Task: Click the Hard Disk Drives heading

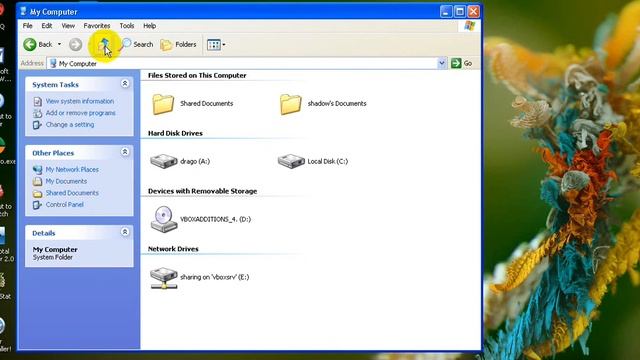Action: 175,133
